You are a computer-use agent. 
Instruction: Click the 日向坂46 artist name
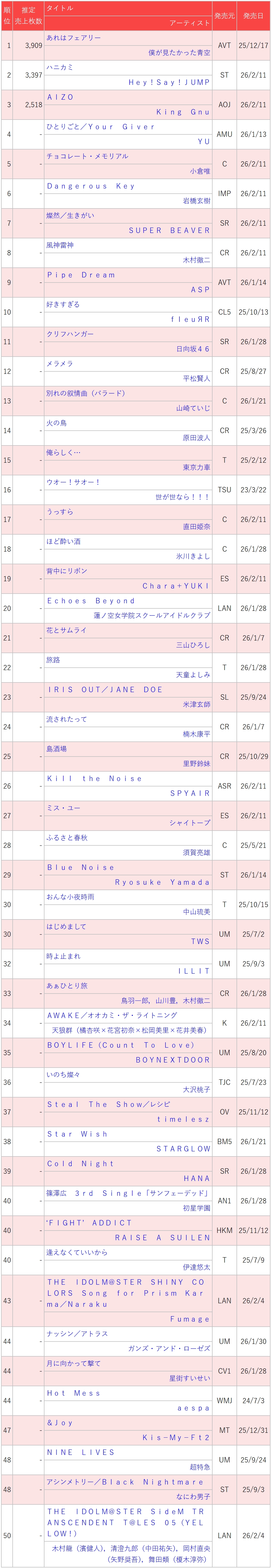[192, 349]
